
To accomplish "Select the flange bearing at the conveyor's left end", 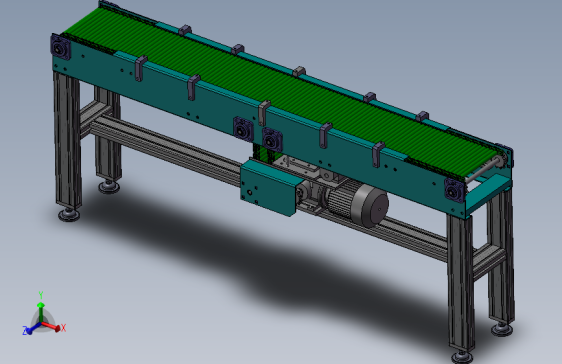I will click(x=60, y=47).
